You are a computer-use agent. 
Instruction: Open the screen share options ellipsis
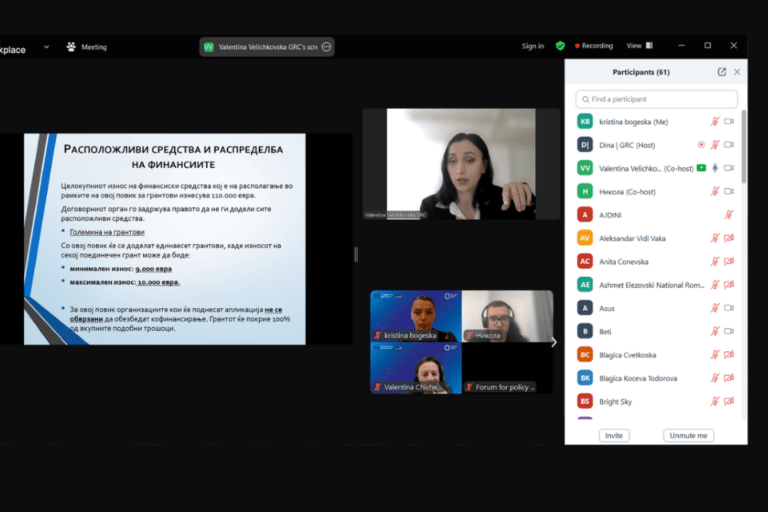coord(327,47)
